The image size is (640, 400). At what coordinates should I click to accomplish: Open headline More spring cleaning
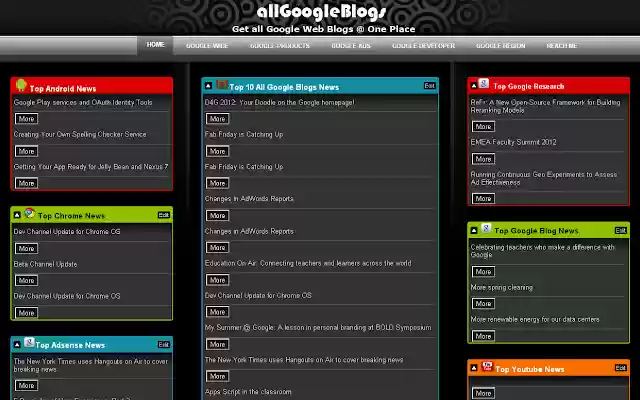click(x=502, y=287)
